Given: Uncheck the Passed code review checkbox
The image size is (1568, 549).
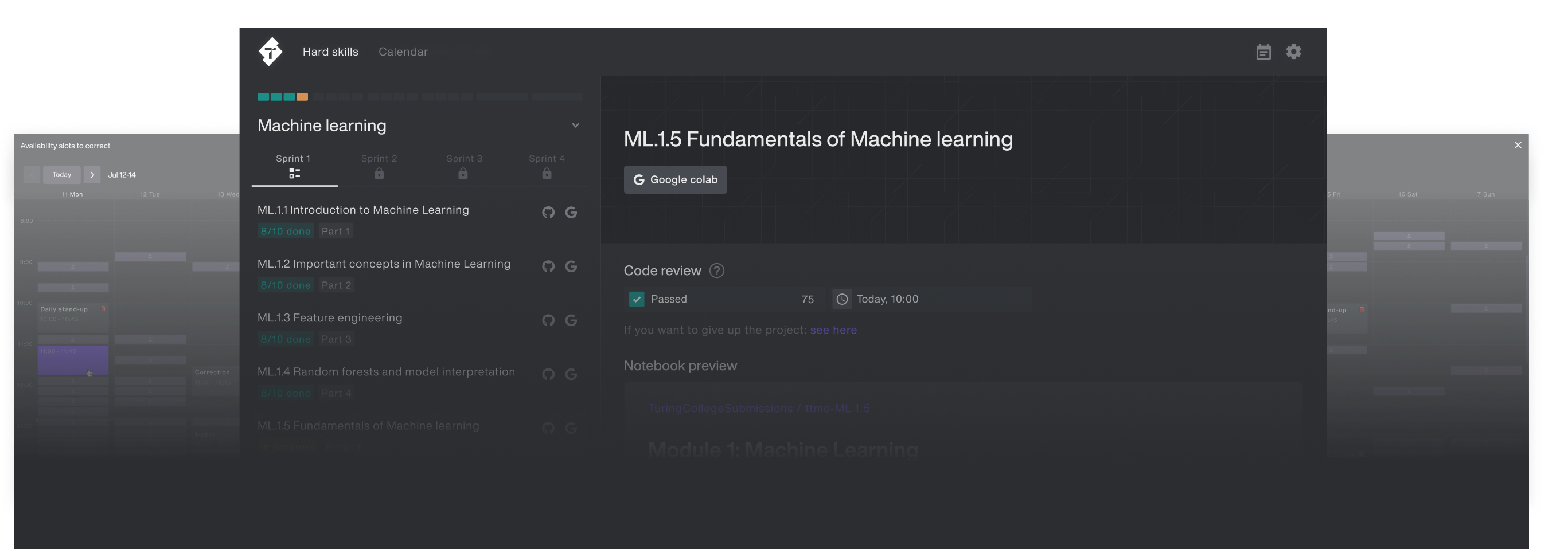Looking at the screenshot, I should click(x=636, y=299).
